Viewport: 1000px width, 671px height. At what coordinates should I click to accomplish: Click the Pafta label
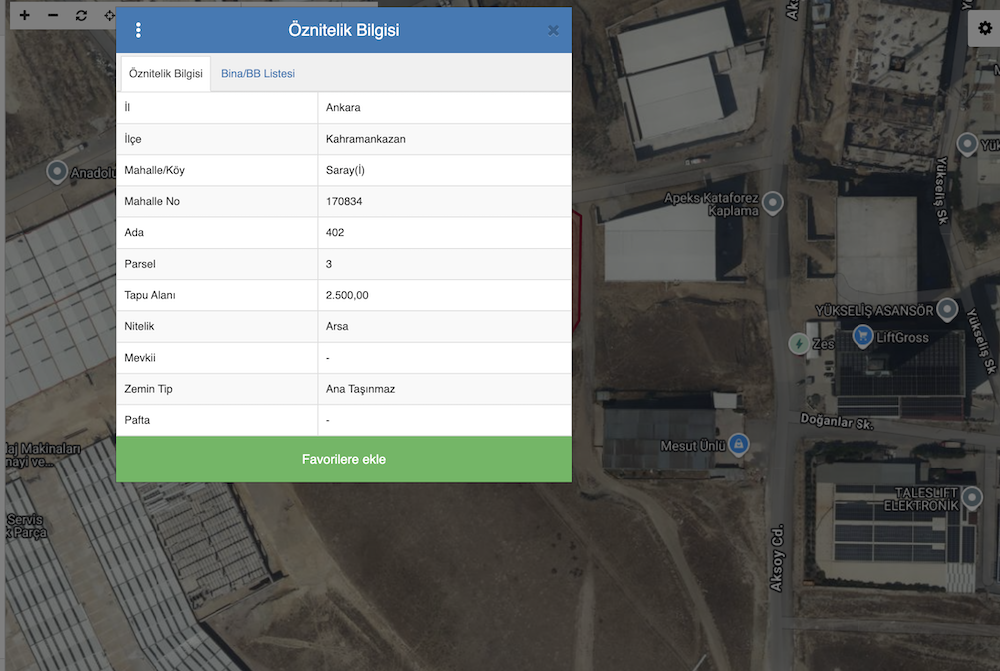click(137, 420)
